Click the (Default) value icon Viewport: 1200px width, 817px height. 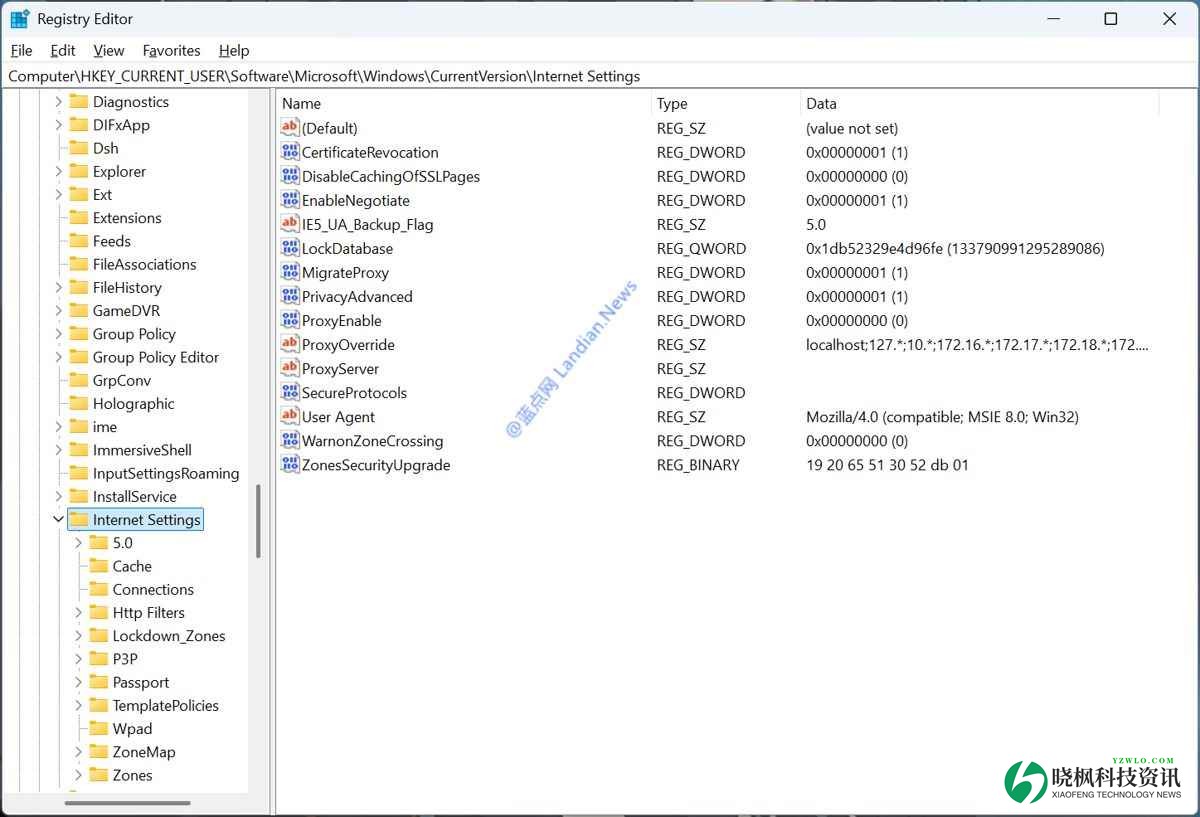[290, 128]
